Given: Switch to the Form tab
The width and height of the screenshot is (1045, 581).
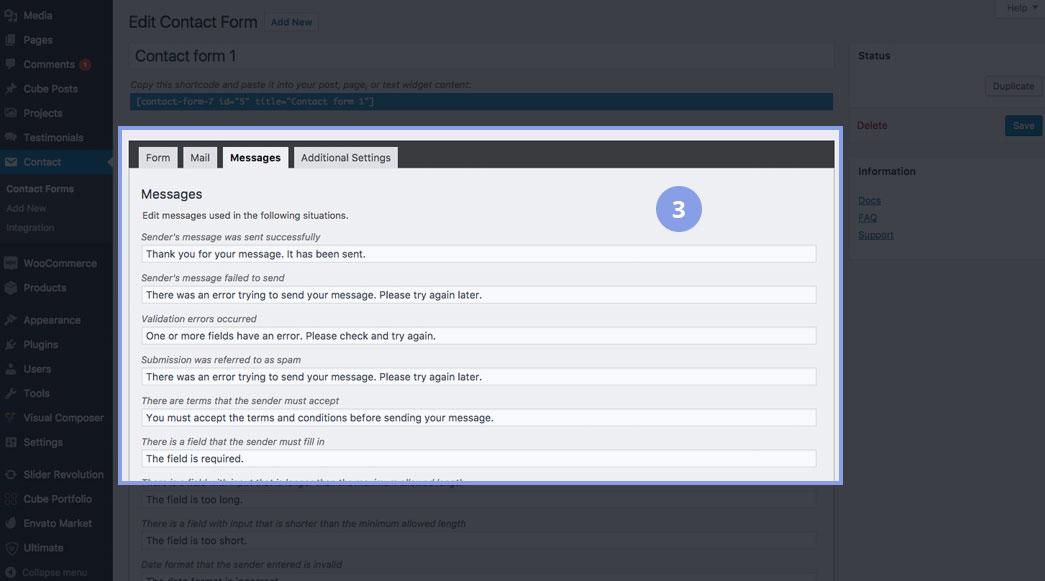Looking at the screenshot, I should [x=158, y=158].
